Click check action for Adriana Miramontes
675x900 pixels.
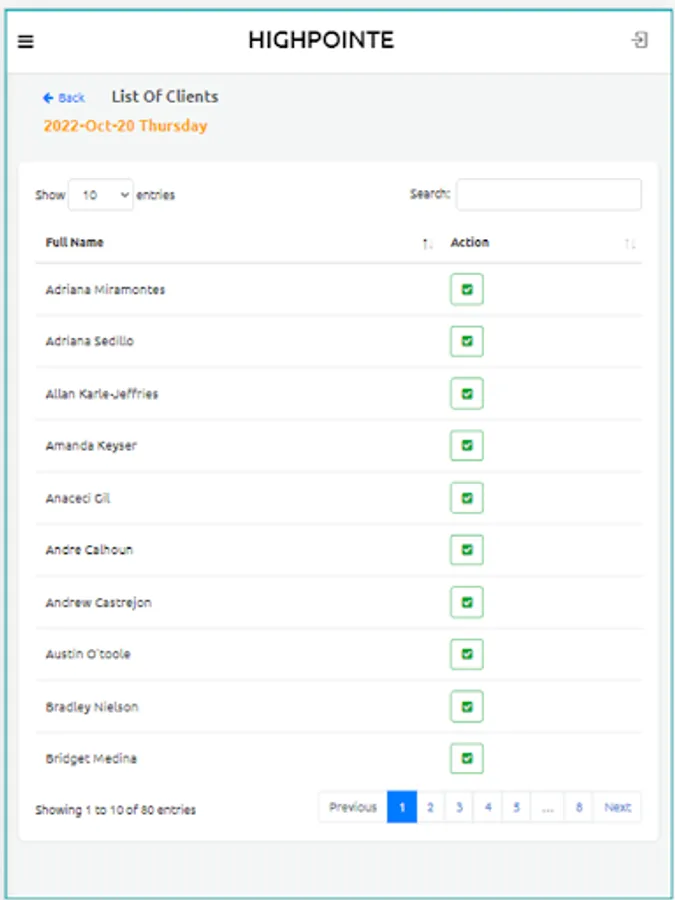pos(467,290)
